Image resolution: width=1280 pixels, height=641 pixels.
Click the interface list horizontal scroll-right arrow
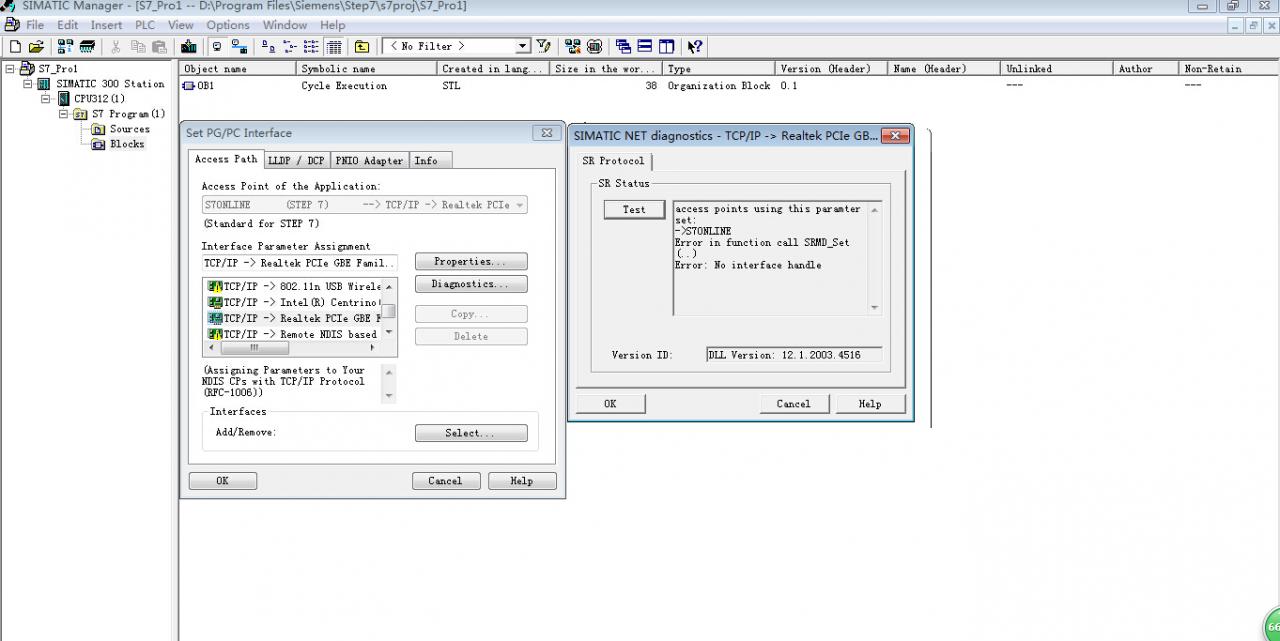pos(373,348)
